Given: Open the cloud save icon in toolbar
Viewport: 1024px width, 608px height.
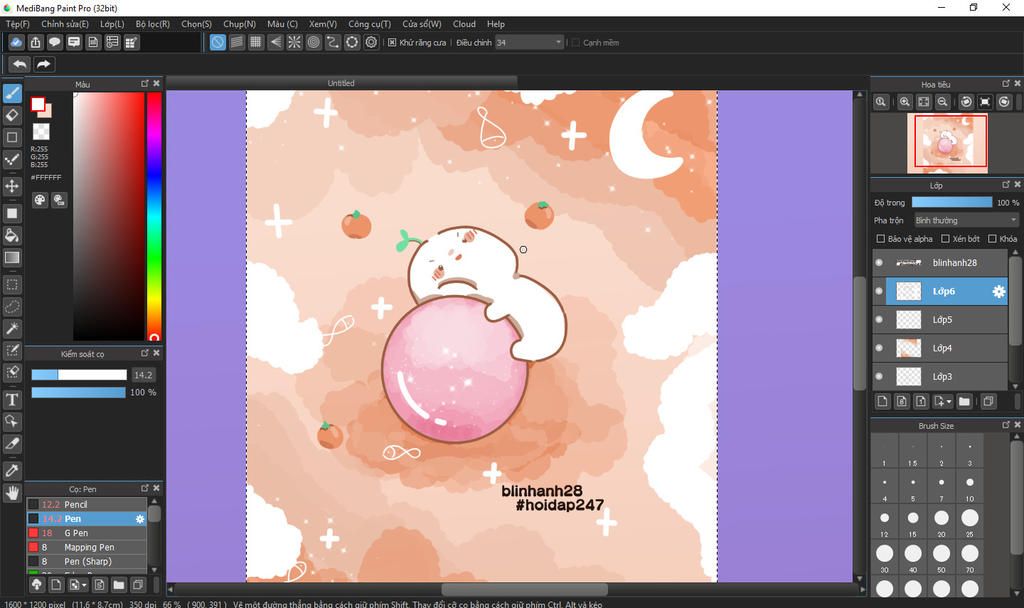Looking at the screenshot, I should (16, 42).
